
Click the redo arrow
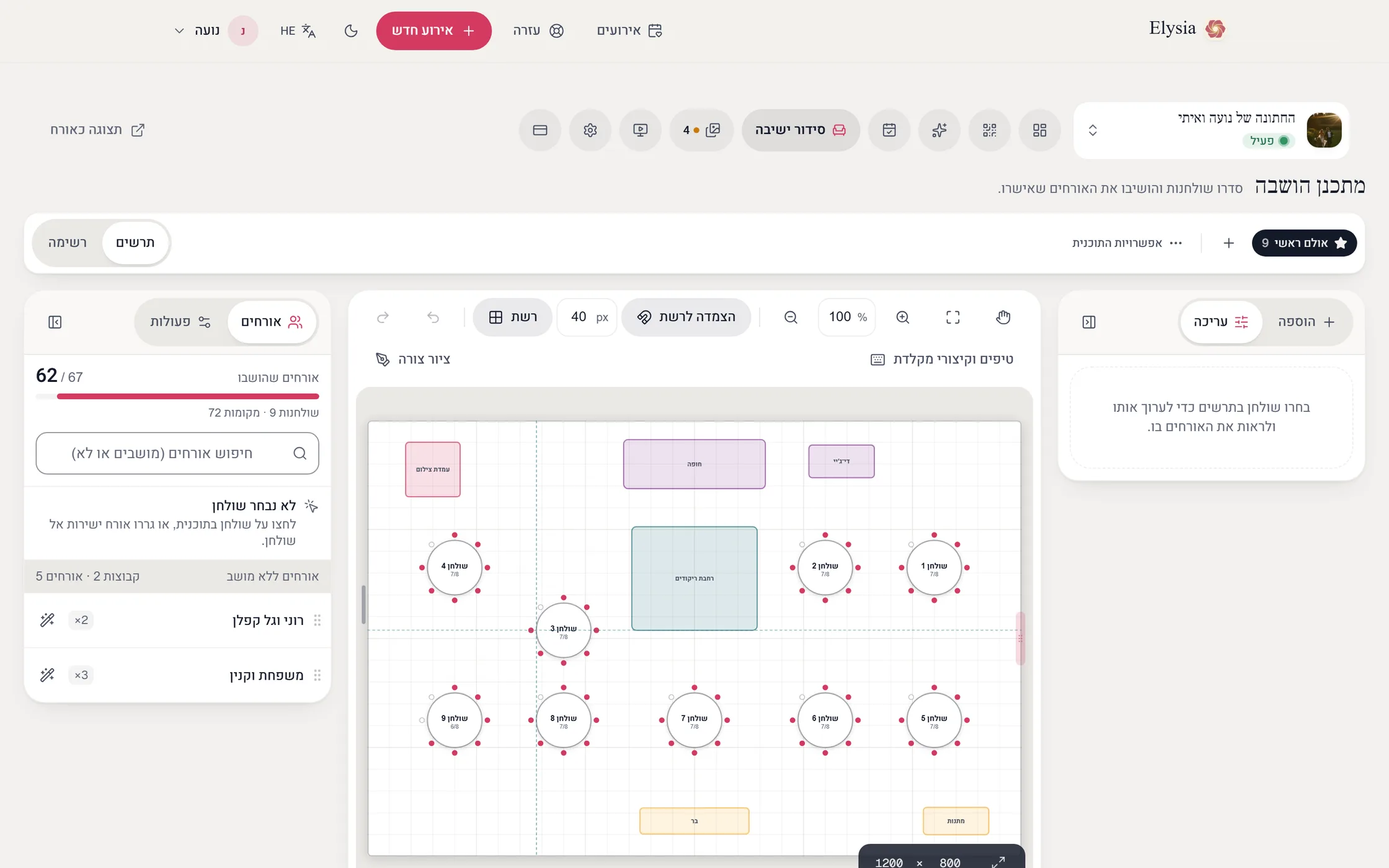point(383,317)
